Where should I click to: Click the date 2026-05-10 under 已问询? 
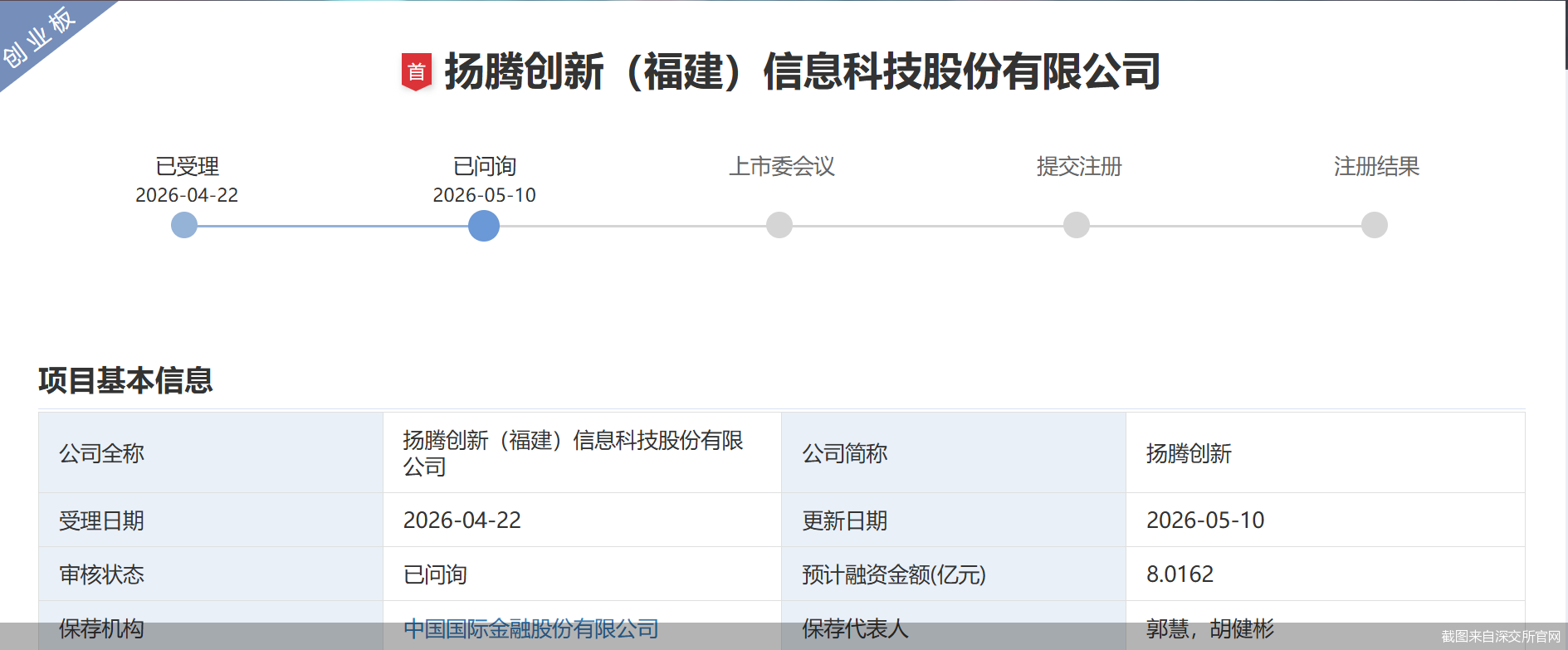click(485, 195)
